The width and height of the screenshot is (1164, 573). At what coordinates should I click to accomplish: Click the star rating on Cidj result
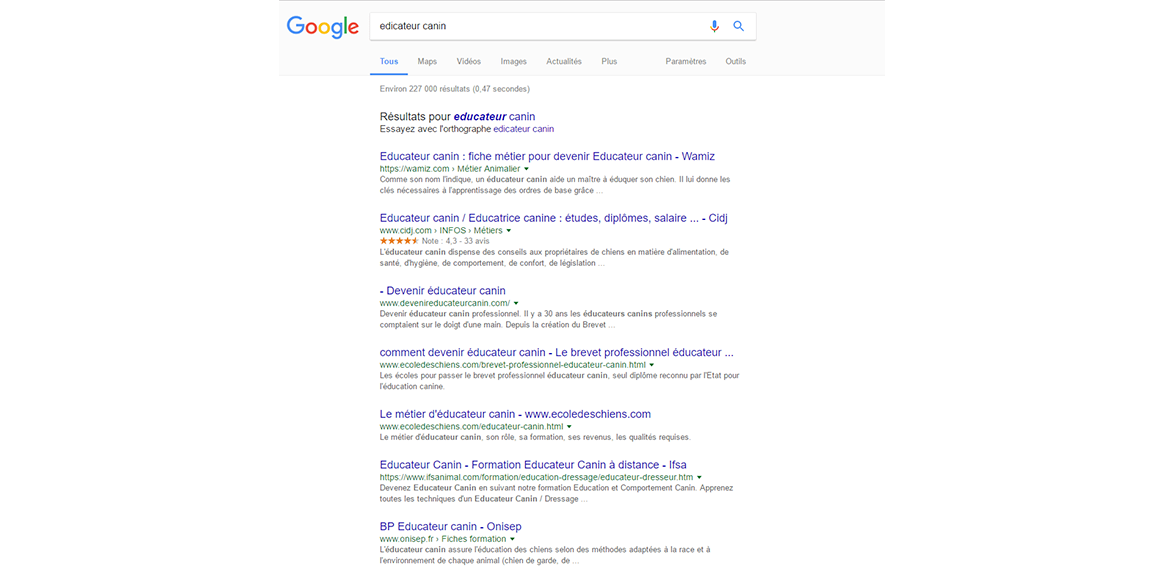point(399,241)
